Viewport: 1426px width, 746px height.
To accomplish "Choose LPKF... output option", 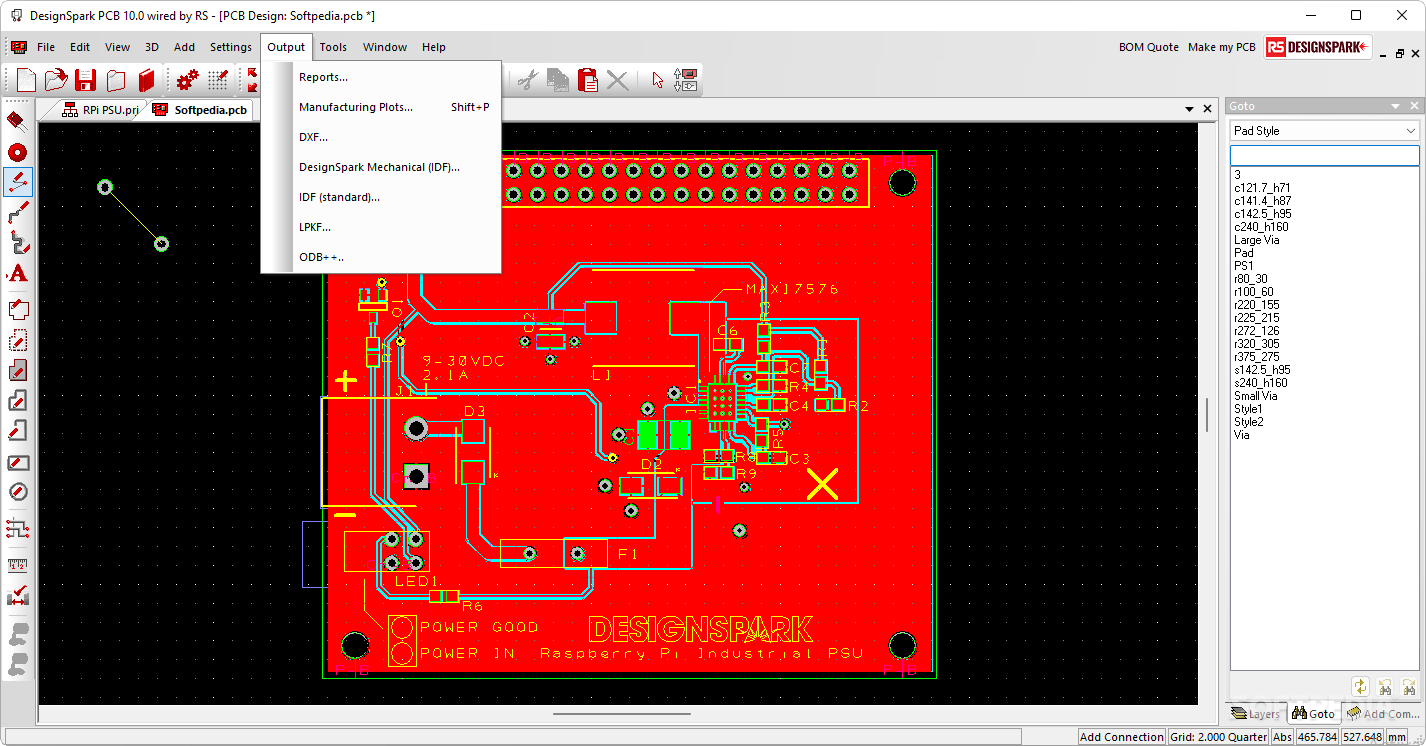I will tap(381, 227).
